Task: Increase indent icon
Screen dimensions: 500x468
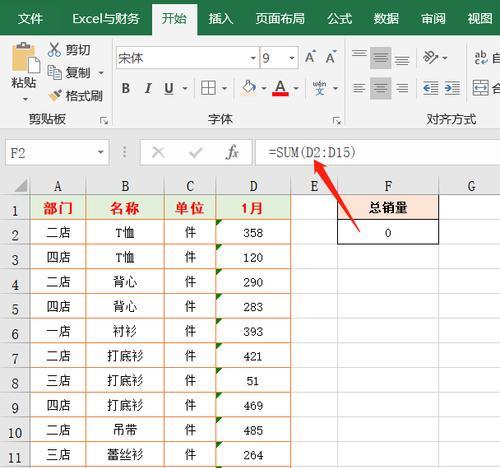Action: click(452, 88)
